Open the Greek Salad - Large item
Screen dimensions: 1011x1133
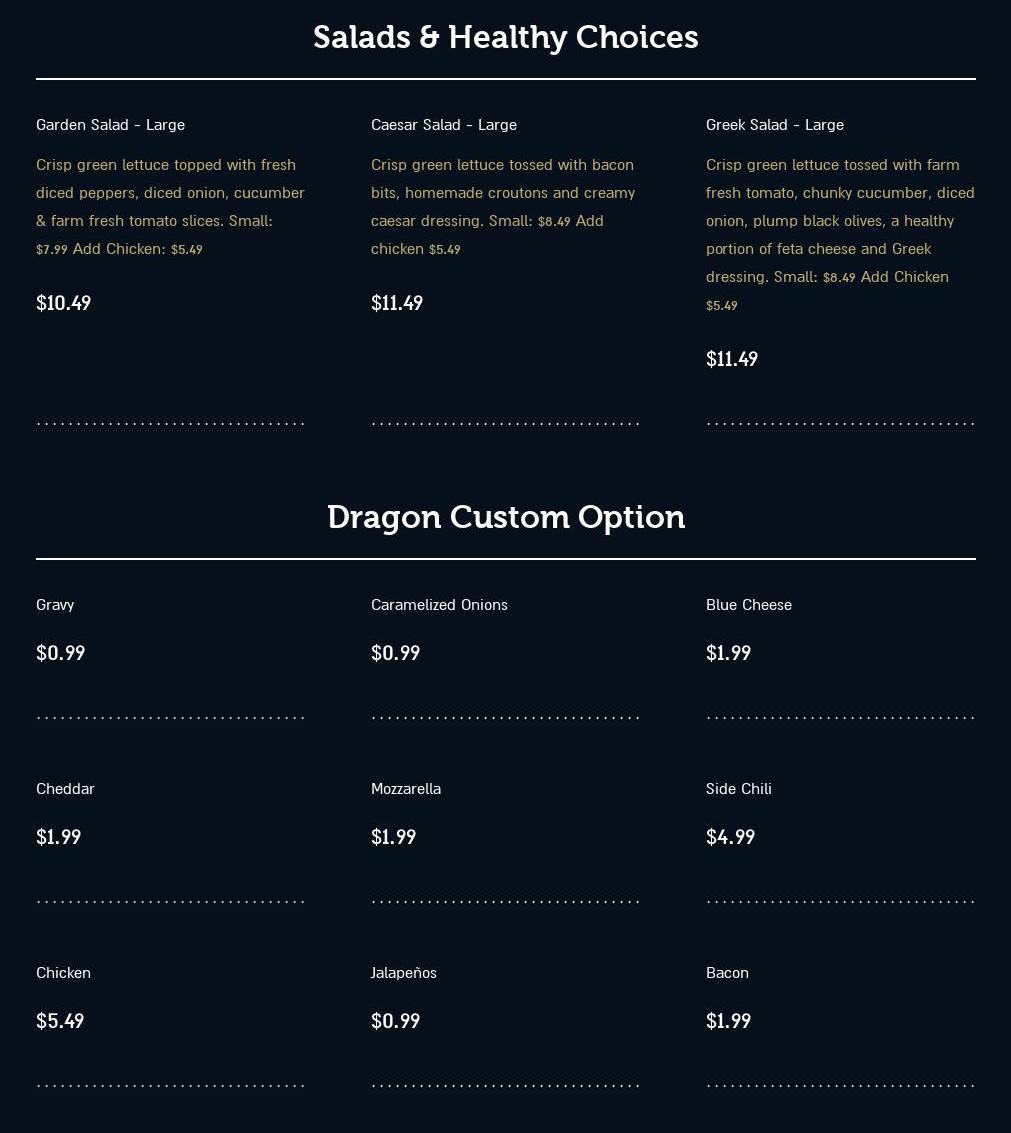774,125
